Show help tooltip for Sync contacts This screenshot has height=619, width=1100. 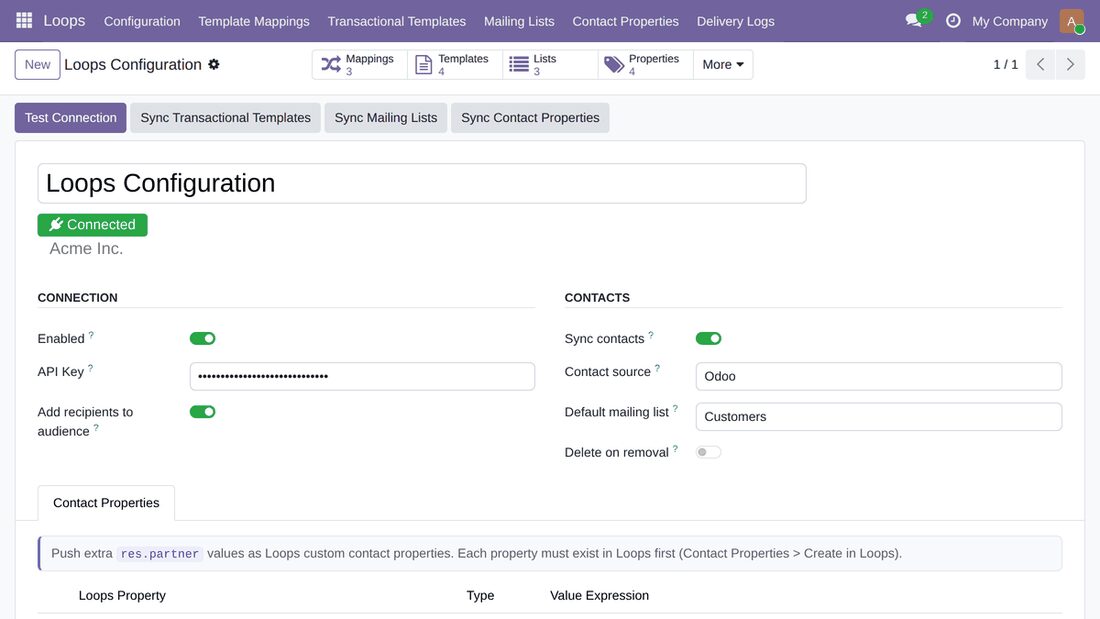pyautogui.click(x=651, y=335)
